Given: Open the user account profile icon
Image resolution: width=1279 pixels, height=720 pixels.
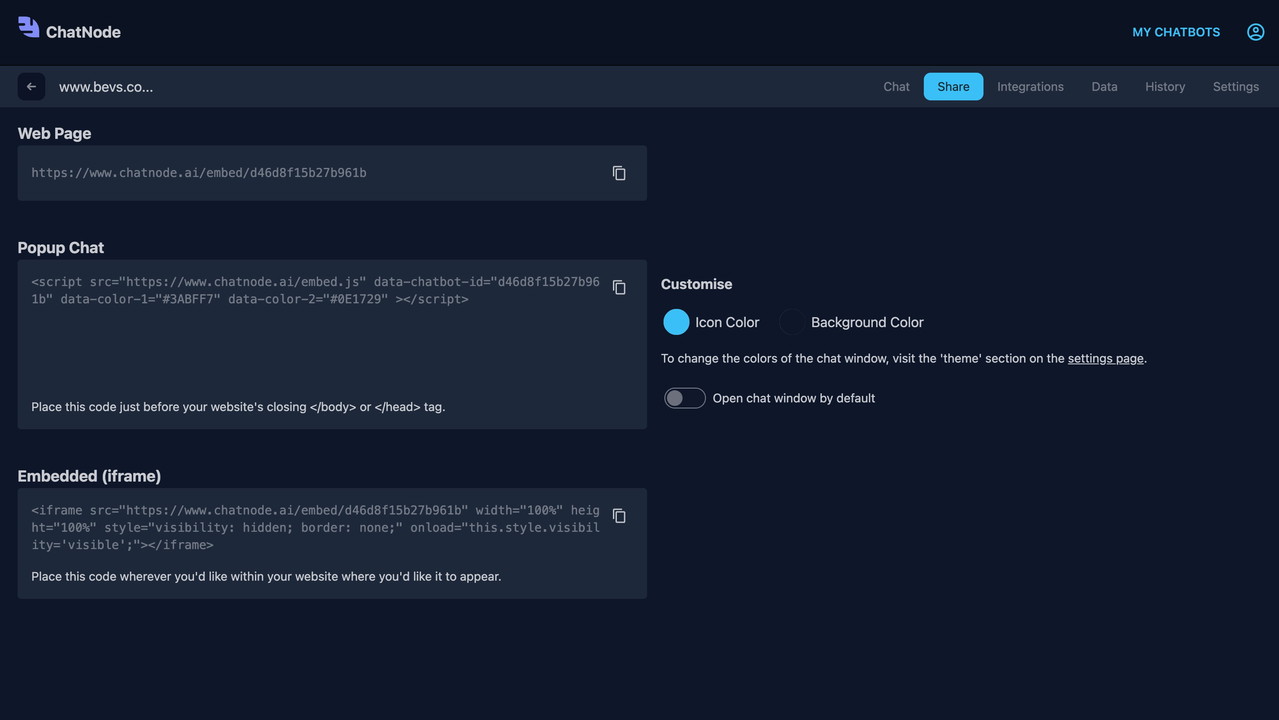Looking at the screenshot, I should 1255,32.
